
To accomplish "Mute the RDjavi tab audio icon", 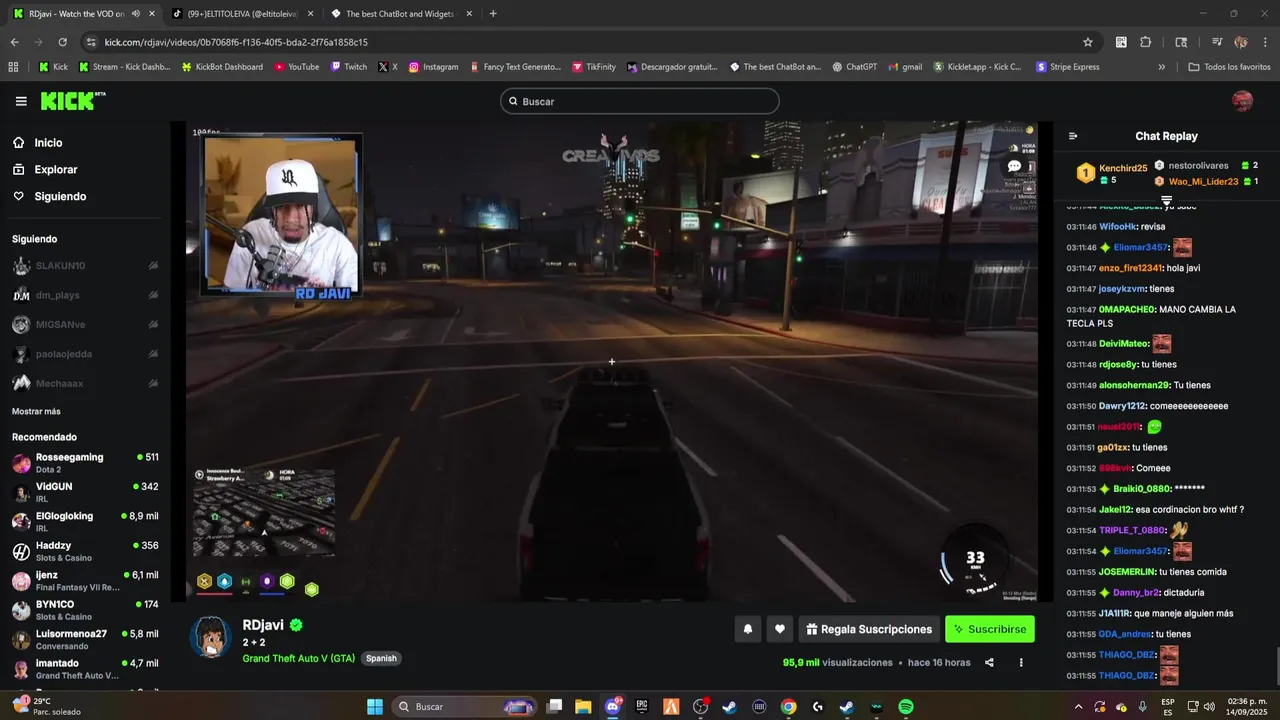I will 135,14.
